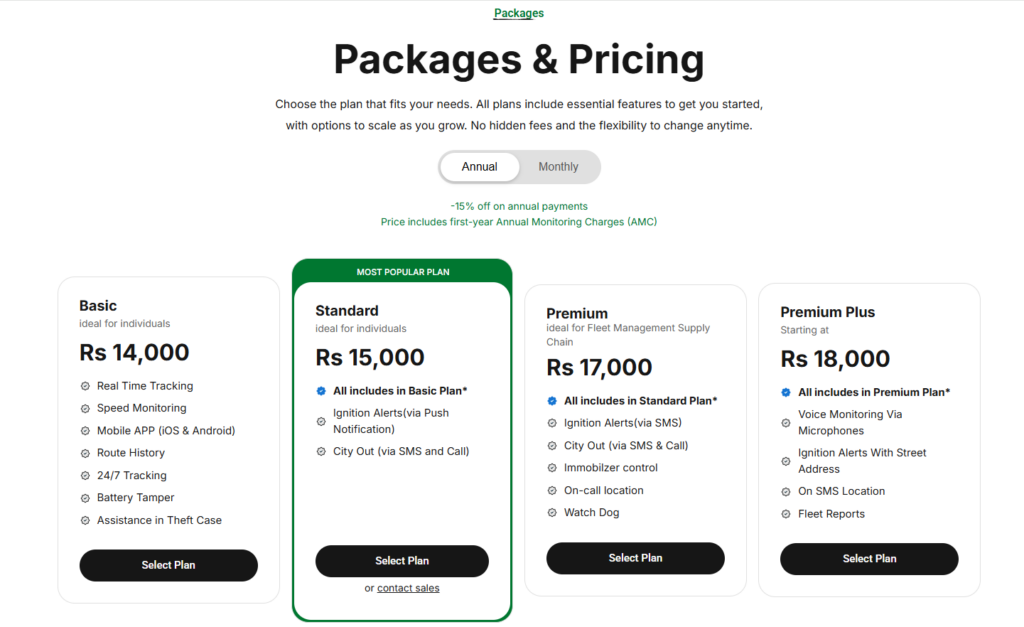
Task: Click blue badge icon in Standard plan
Action: (x=321, y=391)
